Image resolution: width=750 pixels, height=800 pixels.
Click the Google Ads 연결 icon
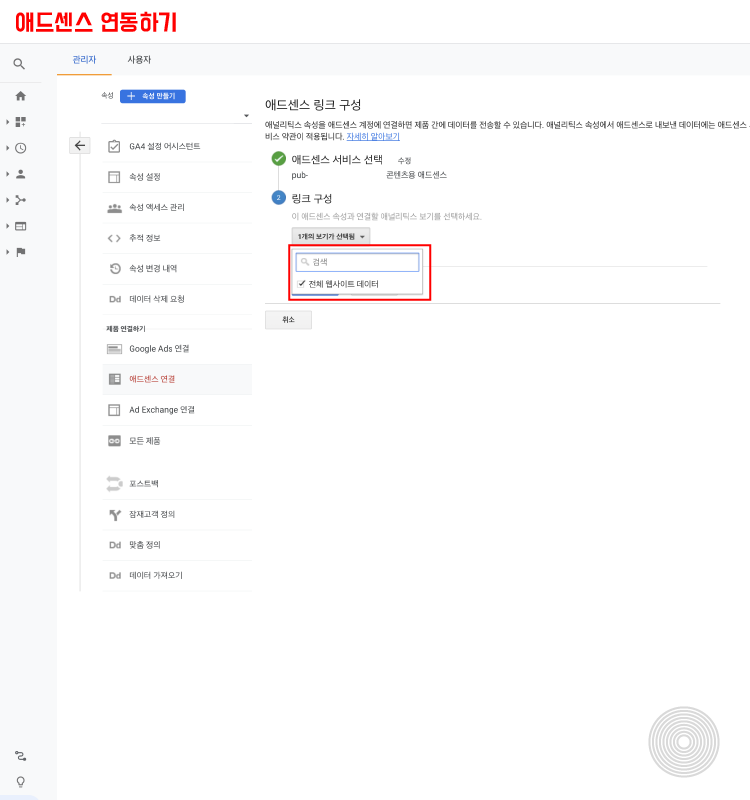point(114,349)
